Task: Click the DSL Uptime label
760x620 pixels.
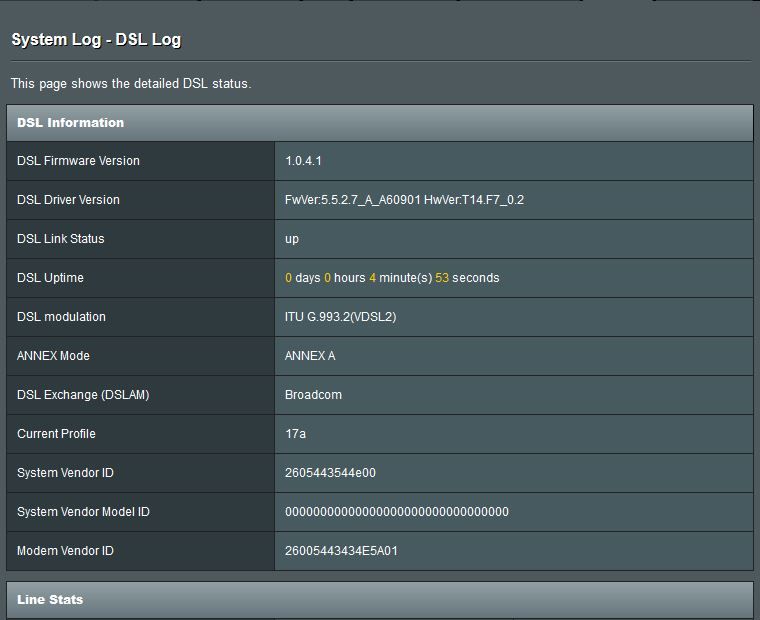Action: pos(50,278)
